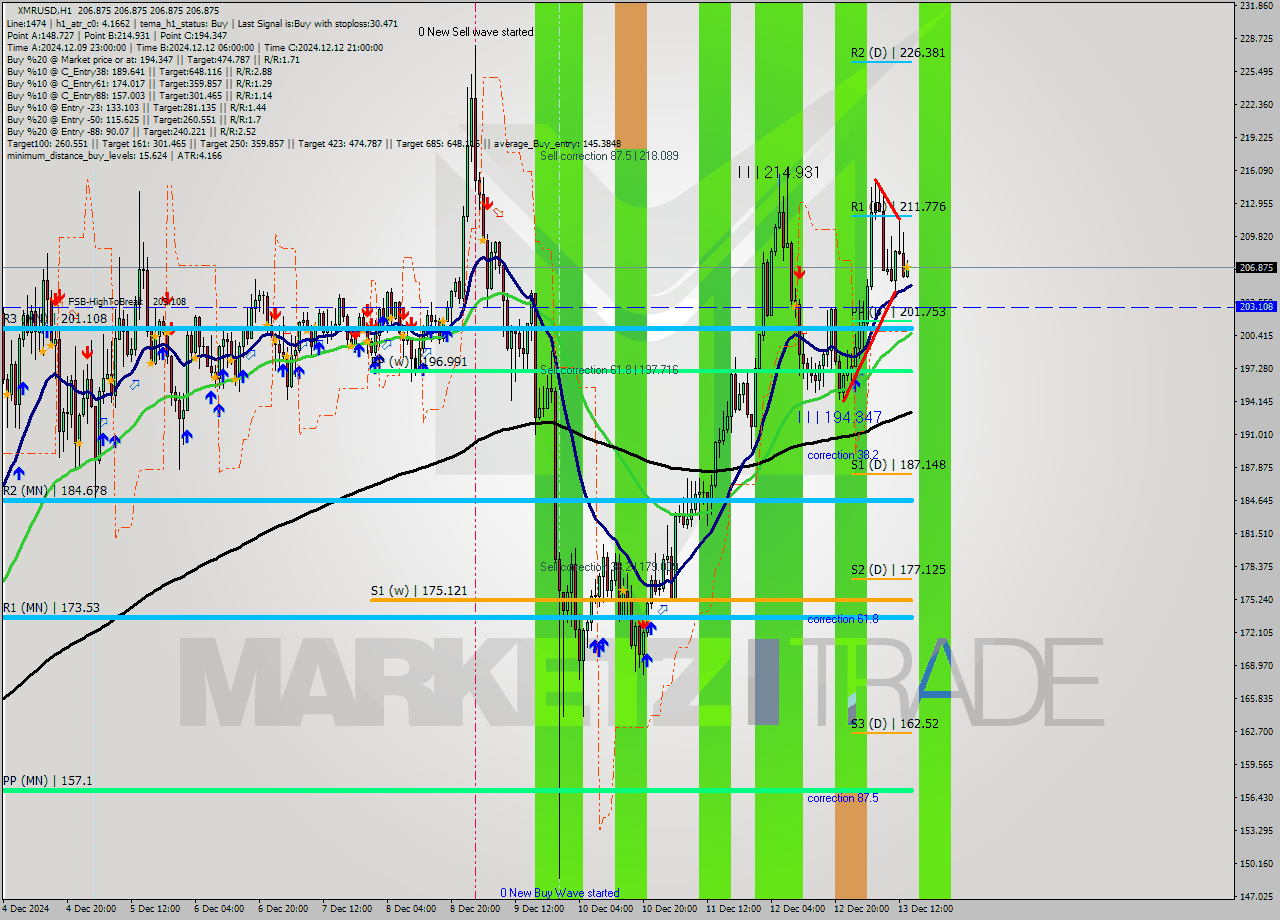This screenshot has width=1280, height=920.
Task: Select the S1 (w) | 175.121 weekly label
Action: [418, 591]
